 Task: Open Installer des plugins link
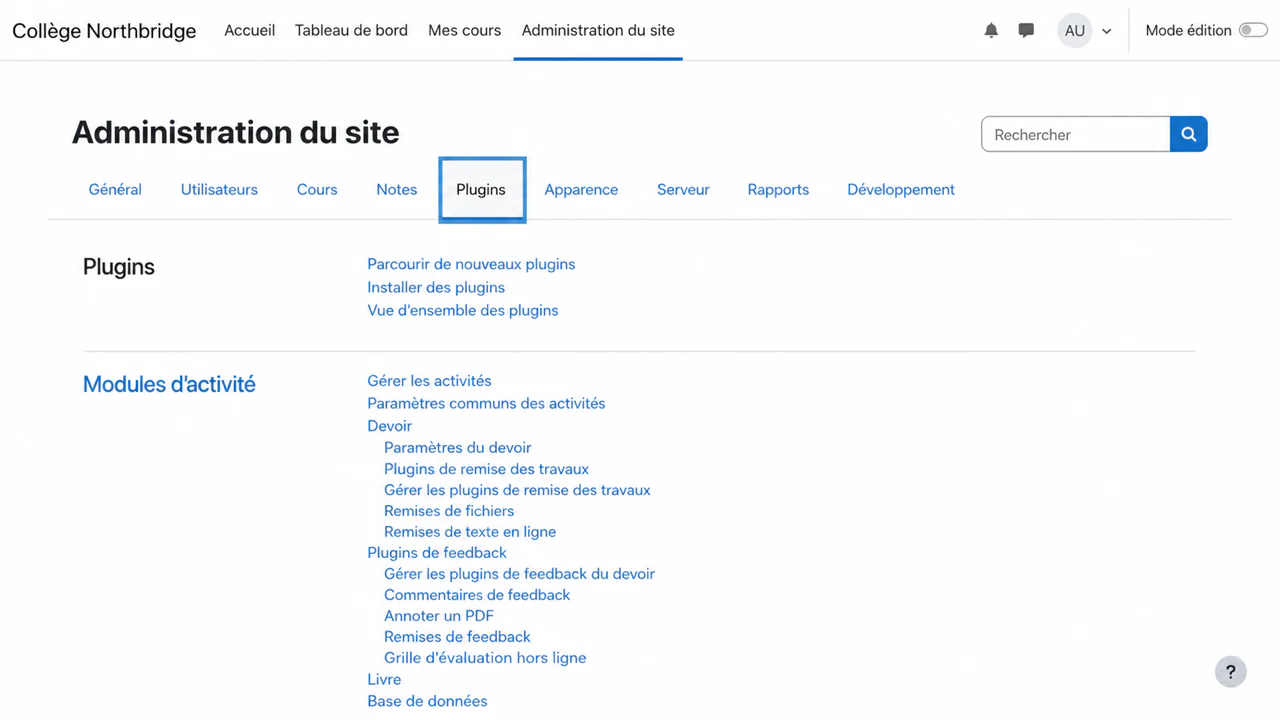pyautogui.click(x=436, y=287)
